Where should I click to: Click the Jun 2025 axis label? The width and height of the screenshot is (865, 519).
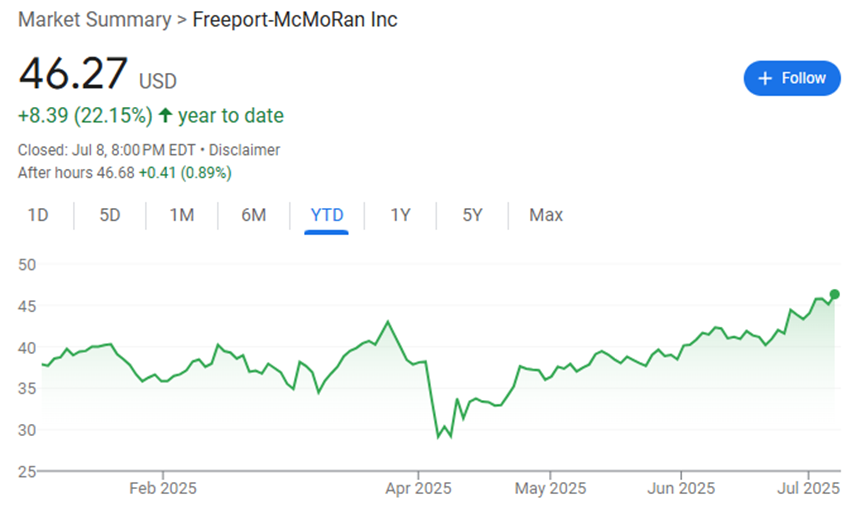pyautogui.click(x=680, y=489)
